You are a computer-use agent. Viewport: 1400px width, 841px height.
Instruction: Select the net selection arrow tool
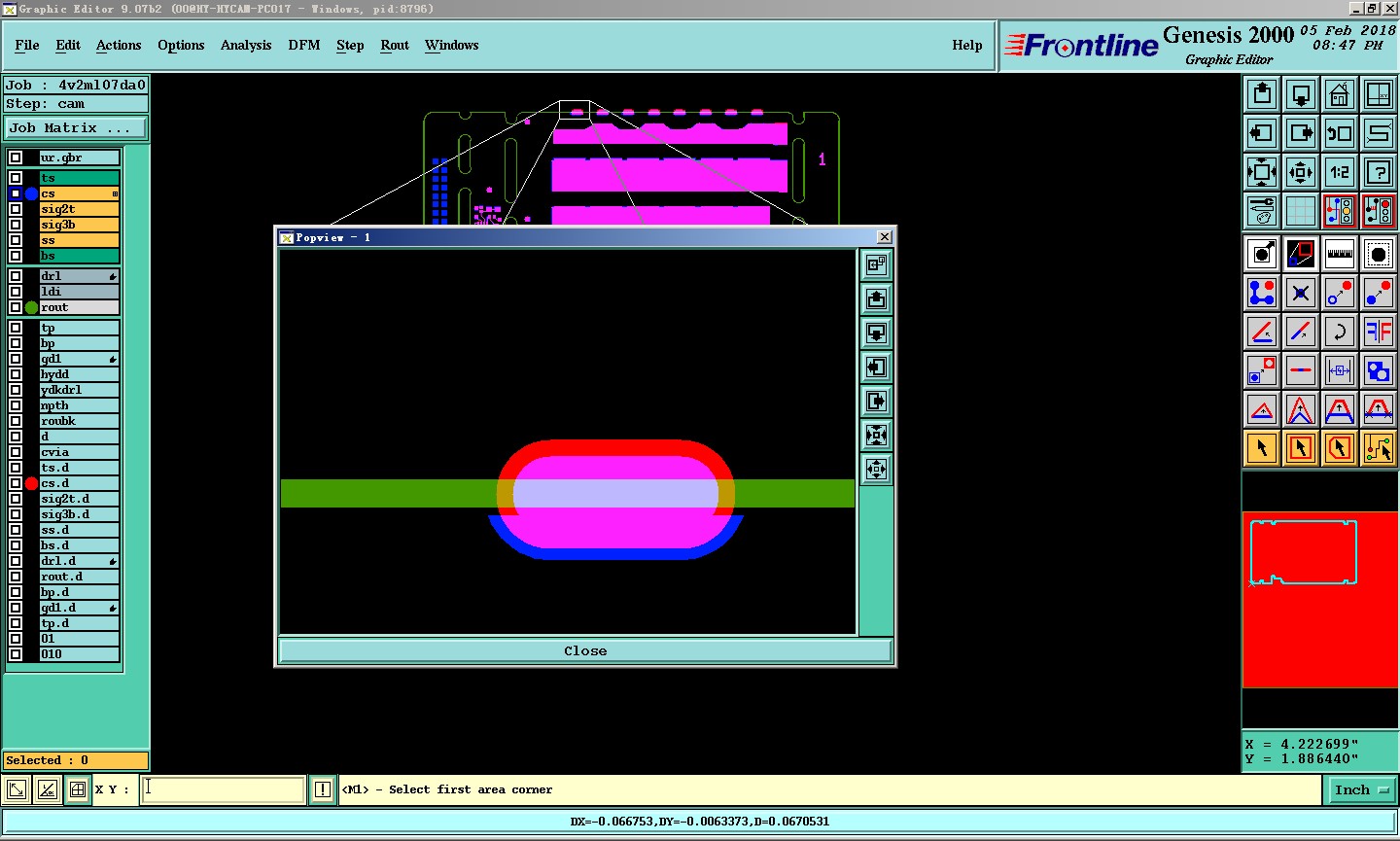click(x=1379, y=448)
